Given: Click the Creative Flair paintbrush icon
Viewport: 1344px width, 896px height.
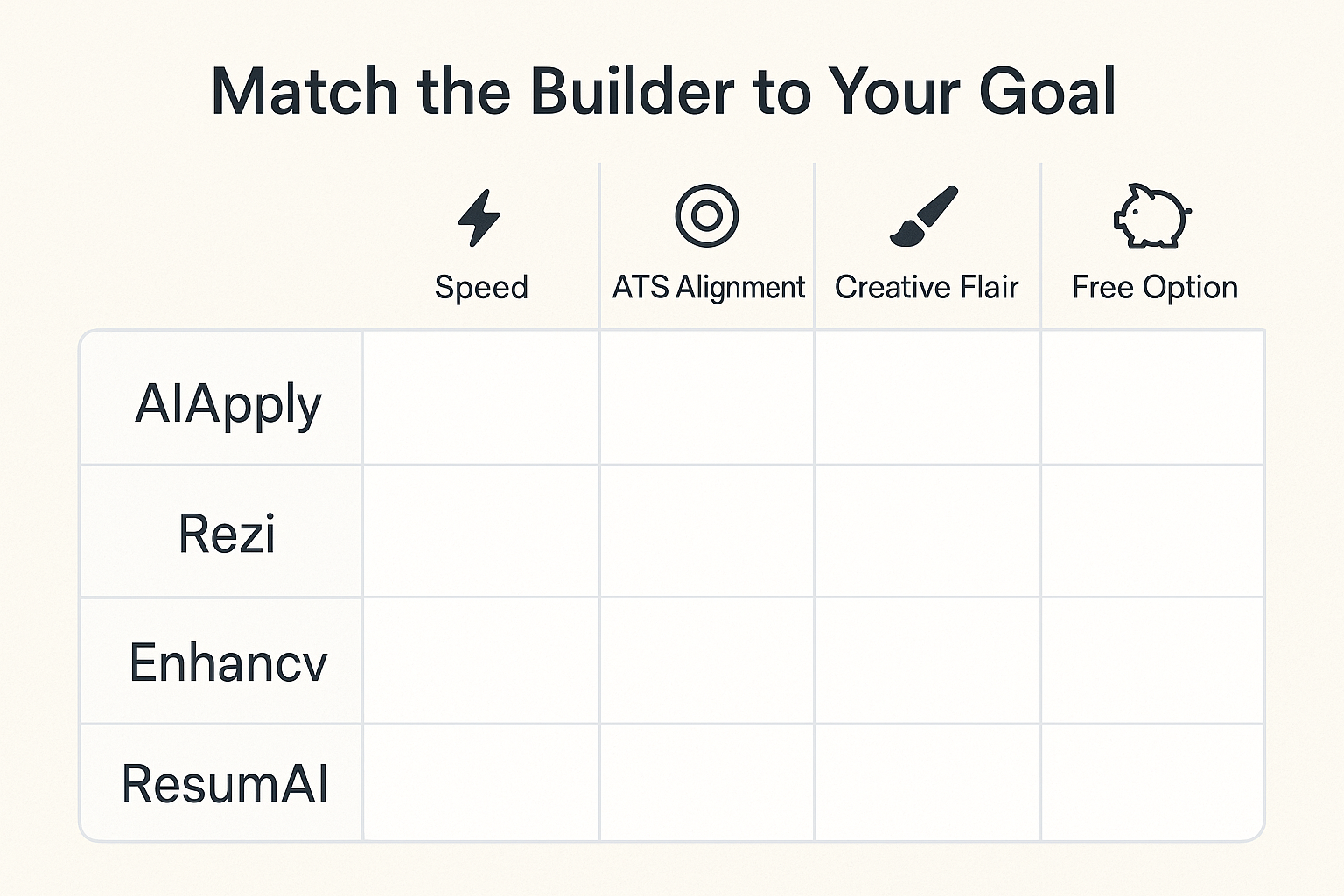Looking at the screenshot, I should 924,215.
